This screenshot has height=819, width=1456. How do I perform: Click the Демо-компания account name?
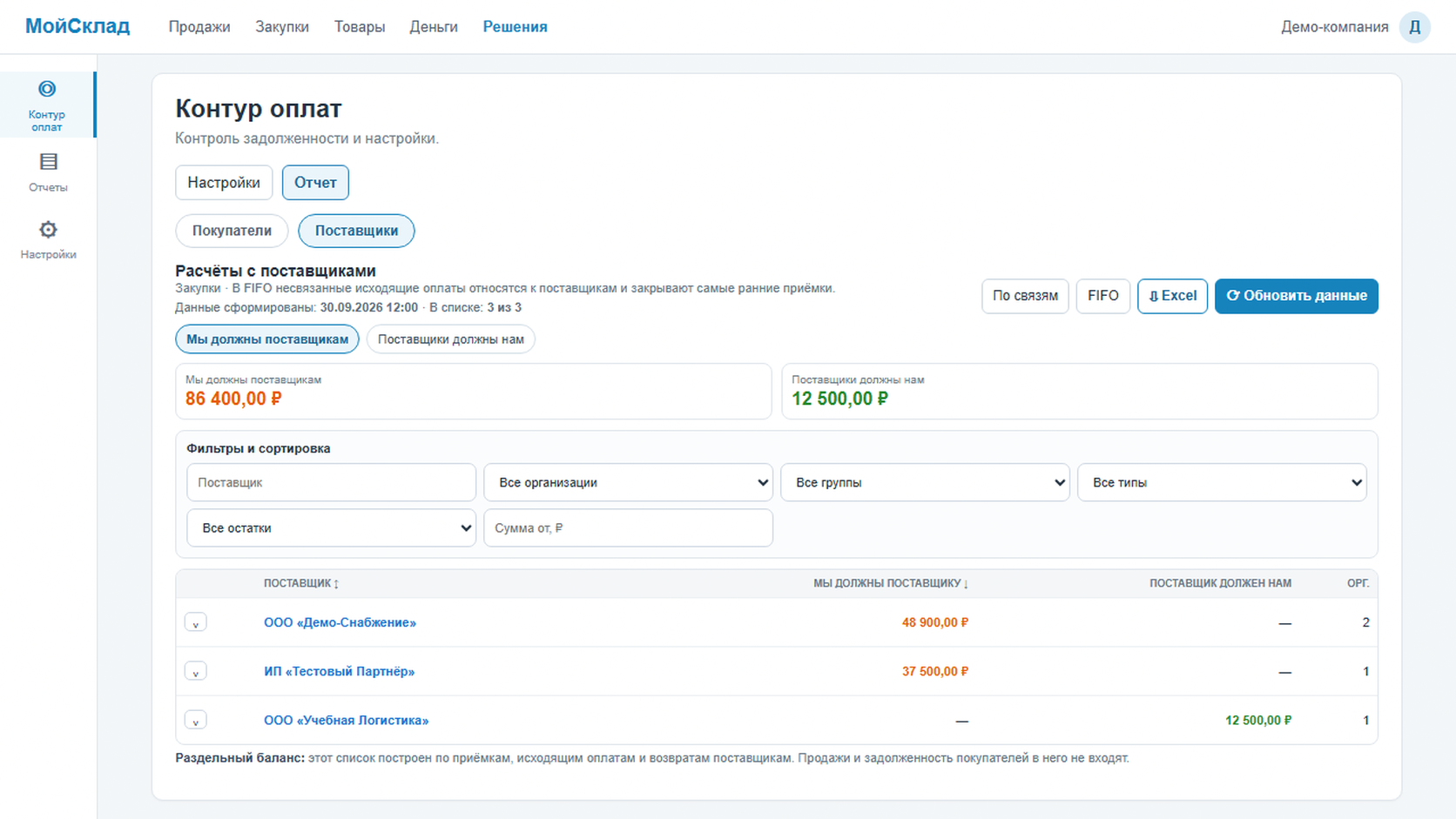1334,27
